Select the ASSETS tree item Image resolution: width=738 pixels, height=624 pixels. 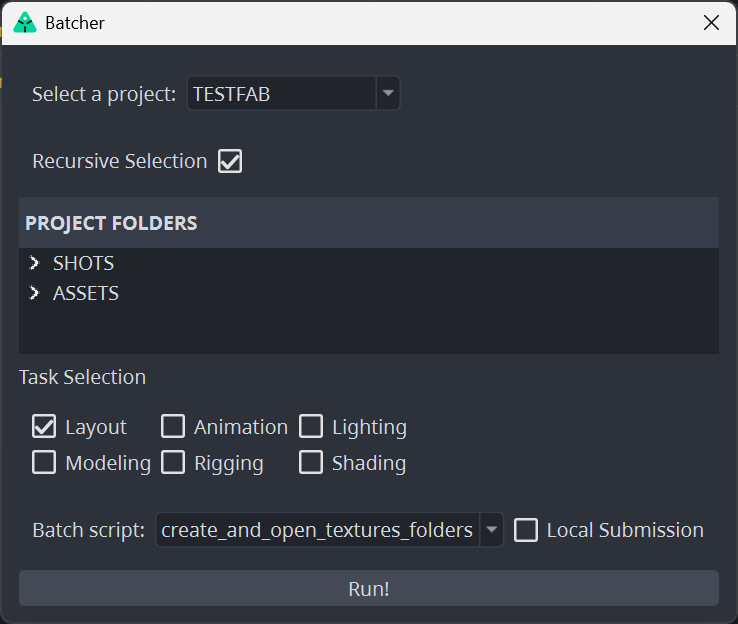tap(86, 293)
